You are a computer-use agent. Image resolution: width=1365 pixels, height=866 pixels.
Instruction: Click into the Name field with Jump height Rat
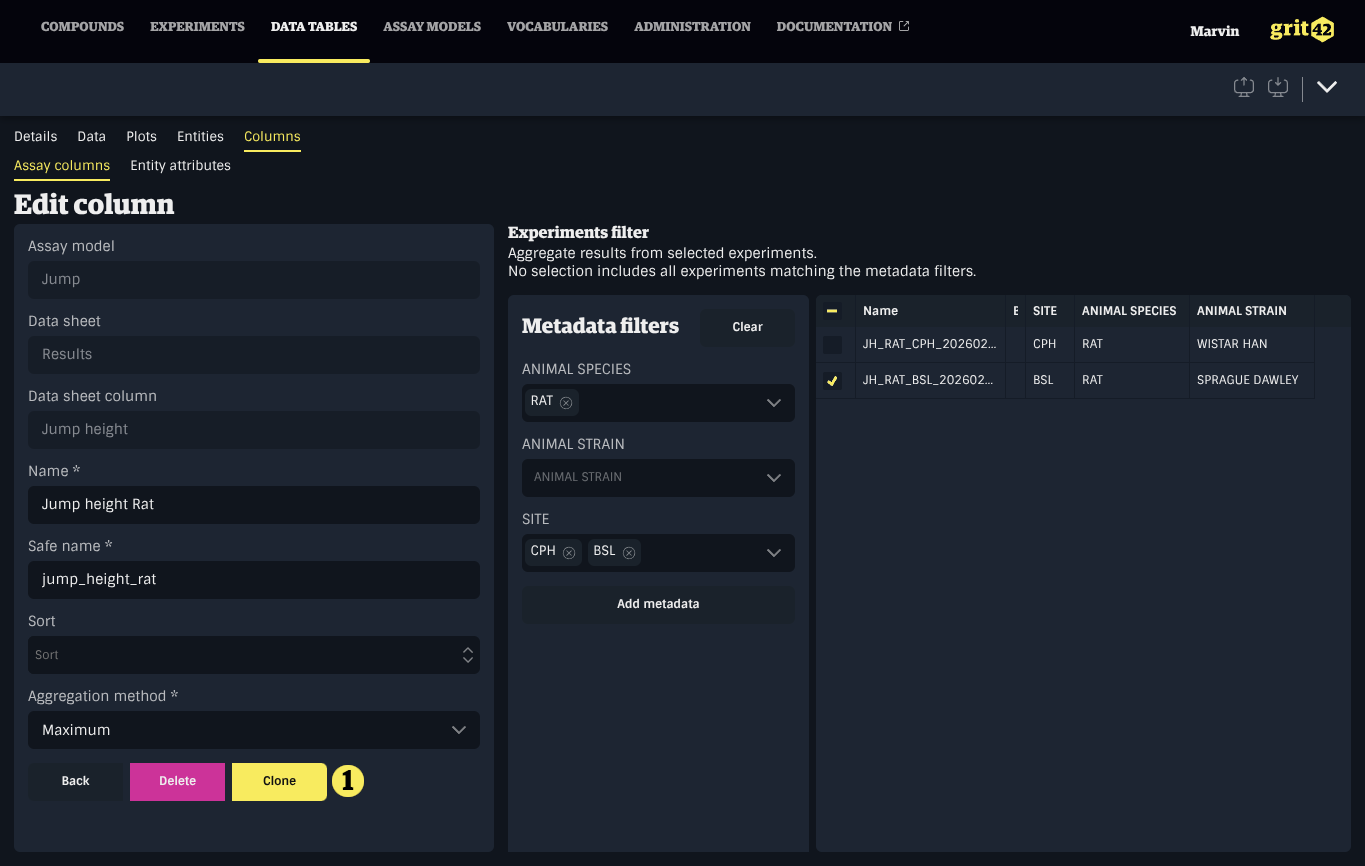coord(254,505)
